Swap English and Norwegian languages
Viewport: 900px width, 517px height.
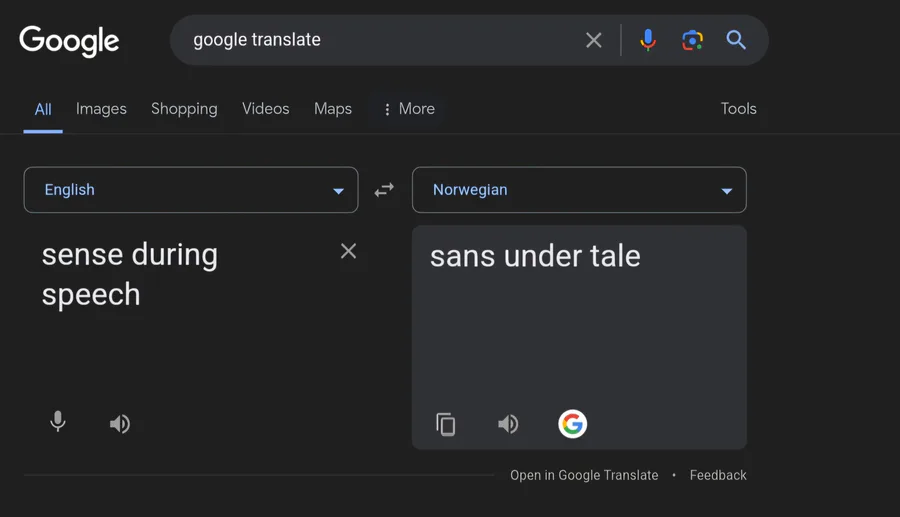[384, 190]
